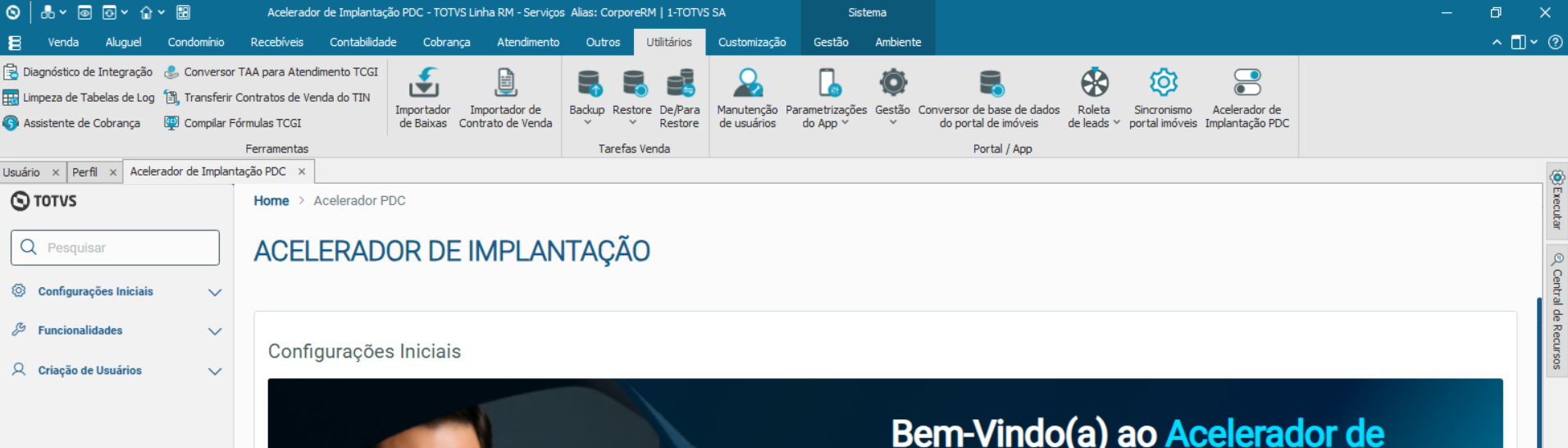The image size is (1568, 448).
Task: Go to Home breadcrumb link
Action: 271,201
